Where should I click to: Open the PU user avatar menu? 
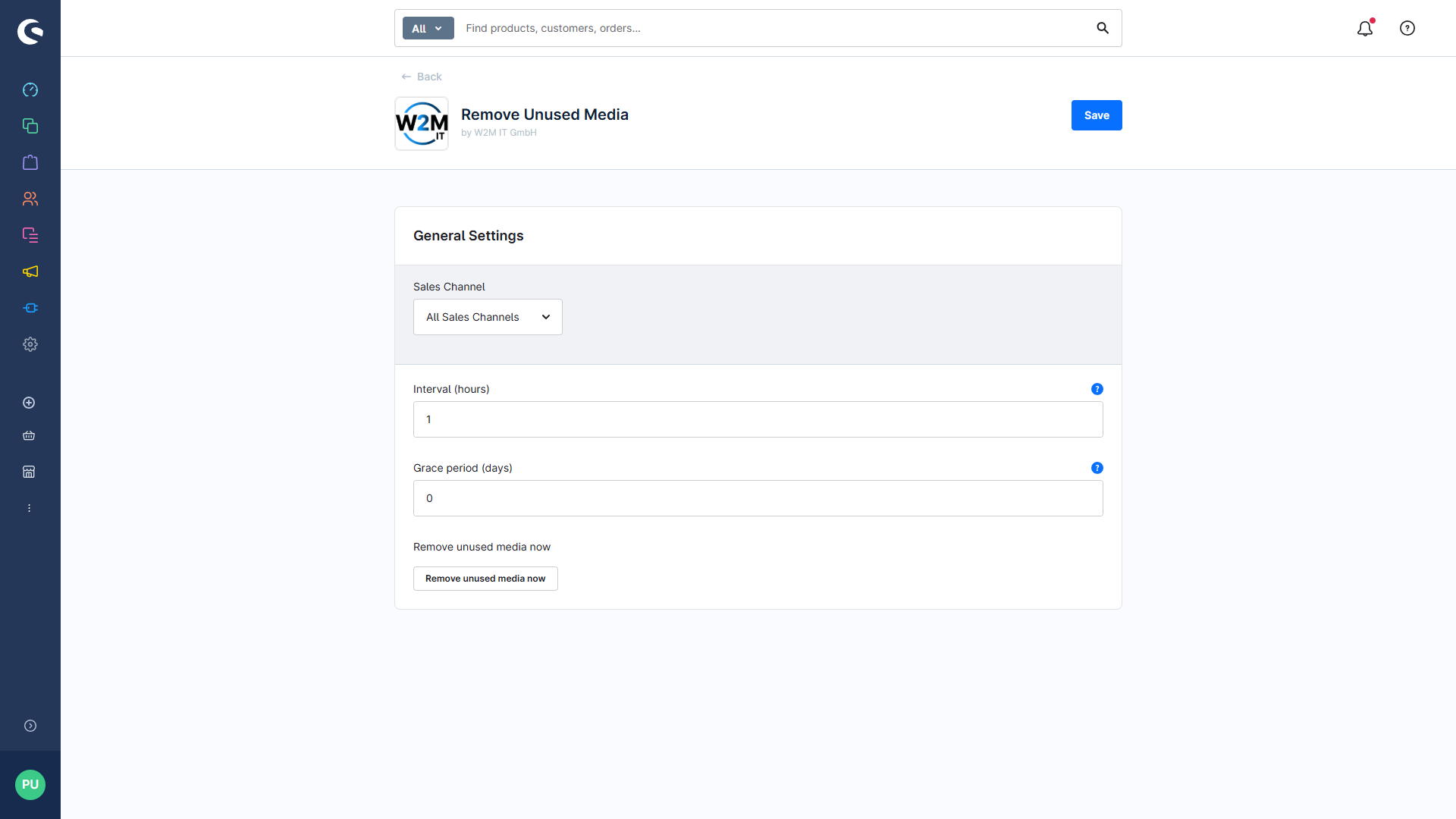pyautogui.click(x=30, y=785)
